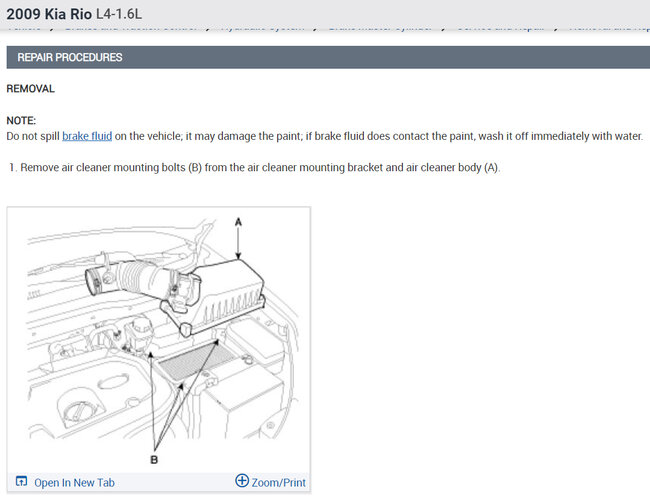
Task: Click the REMOVAL heading text
Action: [30, 89]
